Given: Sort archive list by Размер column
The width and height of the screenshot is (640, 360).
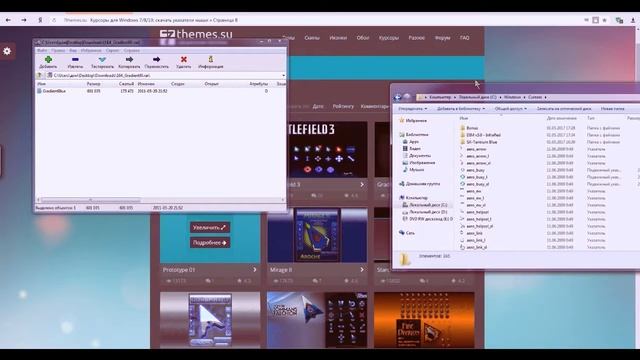Looking at the screenshot, I should click(93, 84).
